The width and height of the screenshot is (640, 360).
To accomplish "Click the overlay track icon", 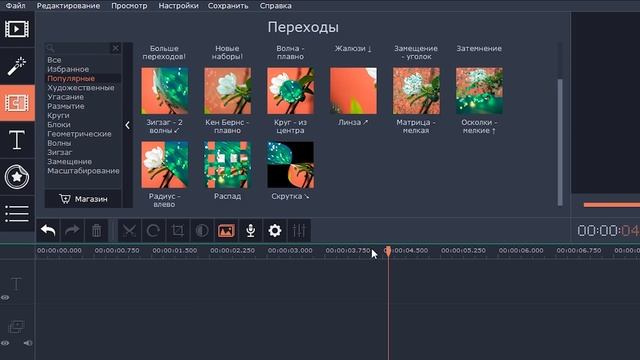I will (16, 327).
